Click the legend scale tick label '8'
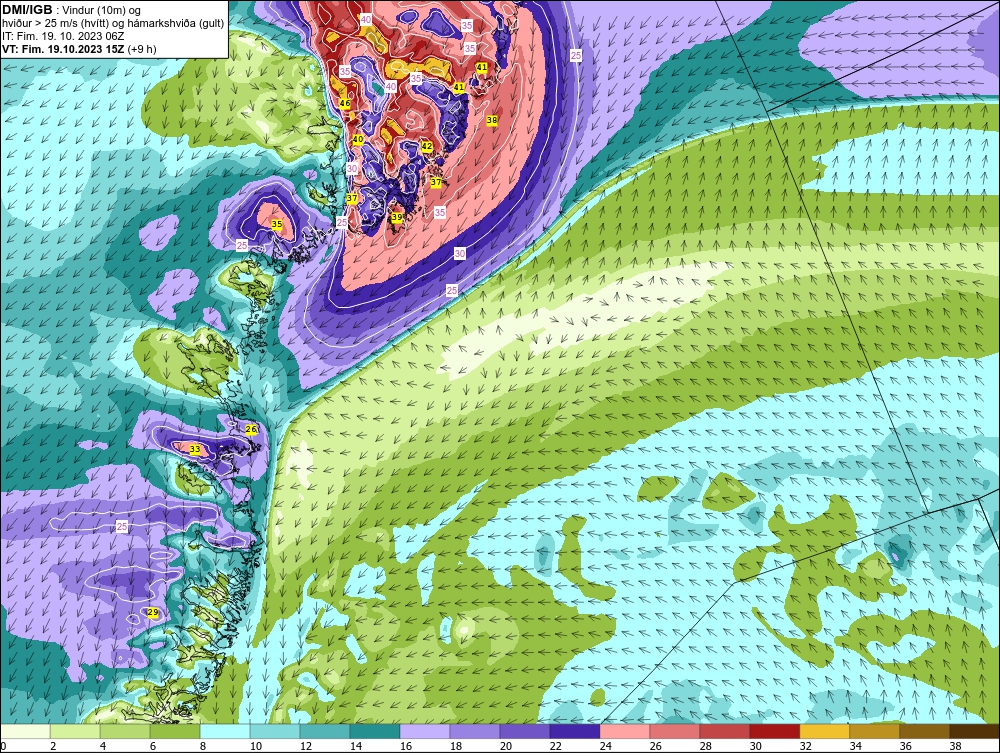 [x=203, y=747]
